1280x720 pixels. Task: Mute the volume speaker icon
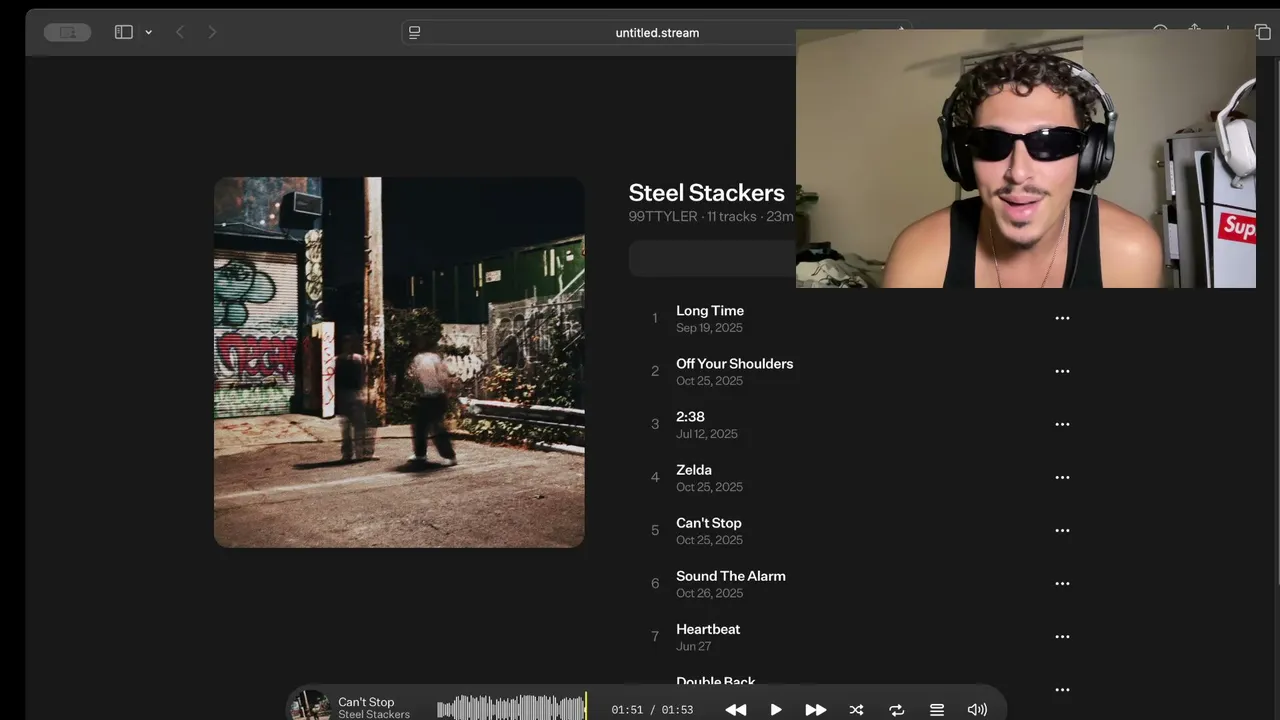coord(977,710)
